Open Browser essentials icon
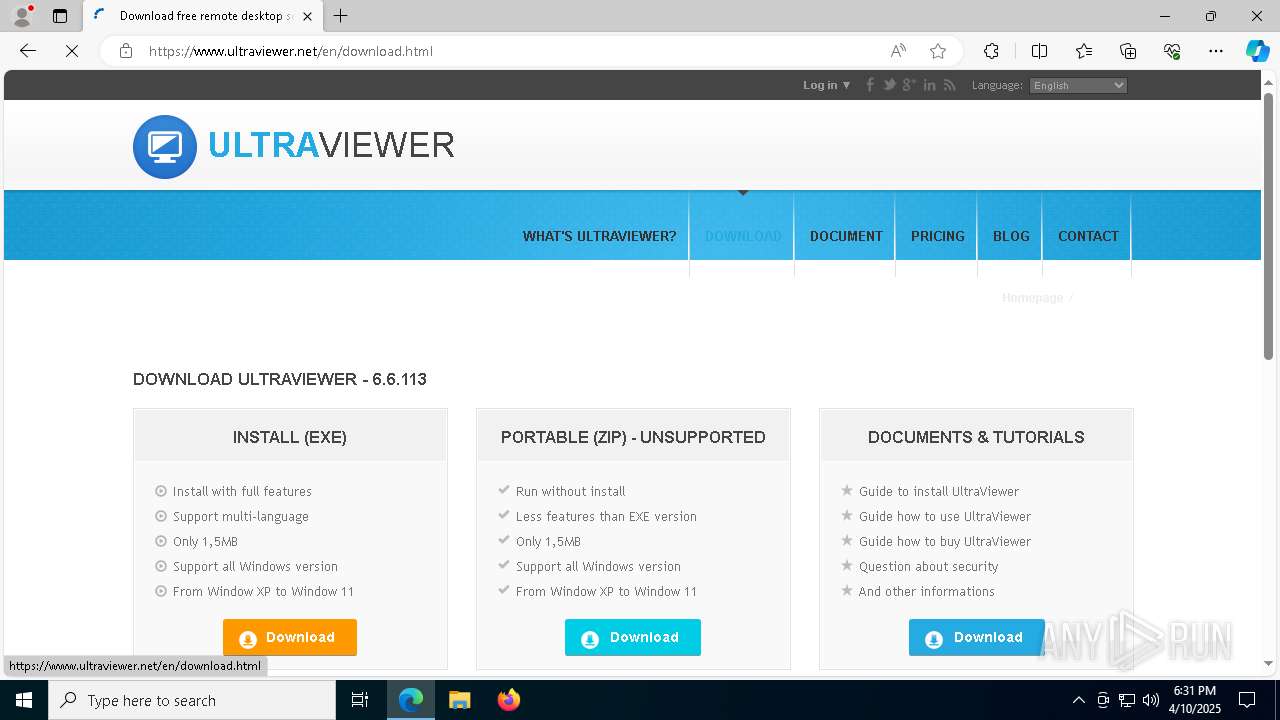The height and width of the screenshot is (720, 1280). point(1172,51)
